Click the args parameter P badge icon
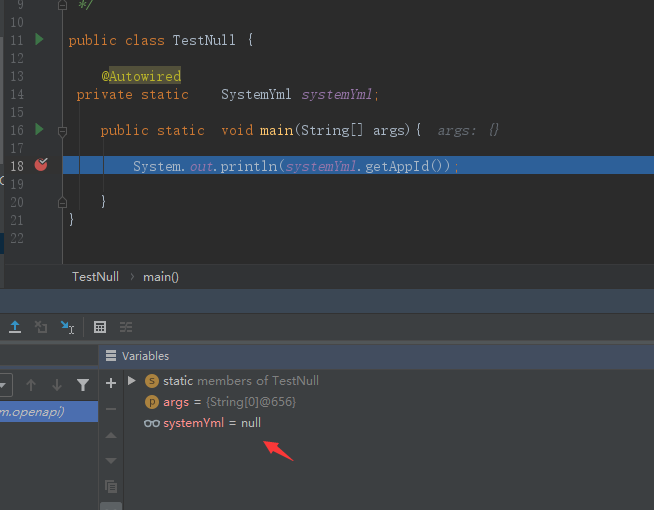 click(x=152, y=402)
